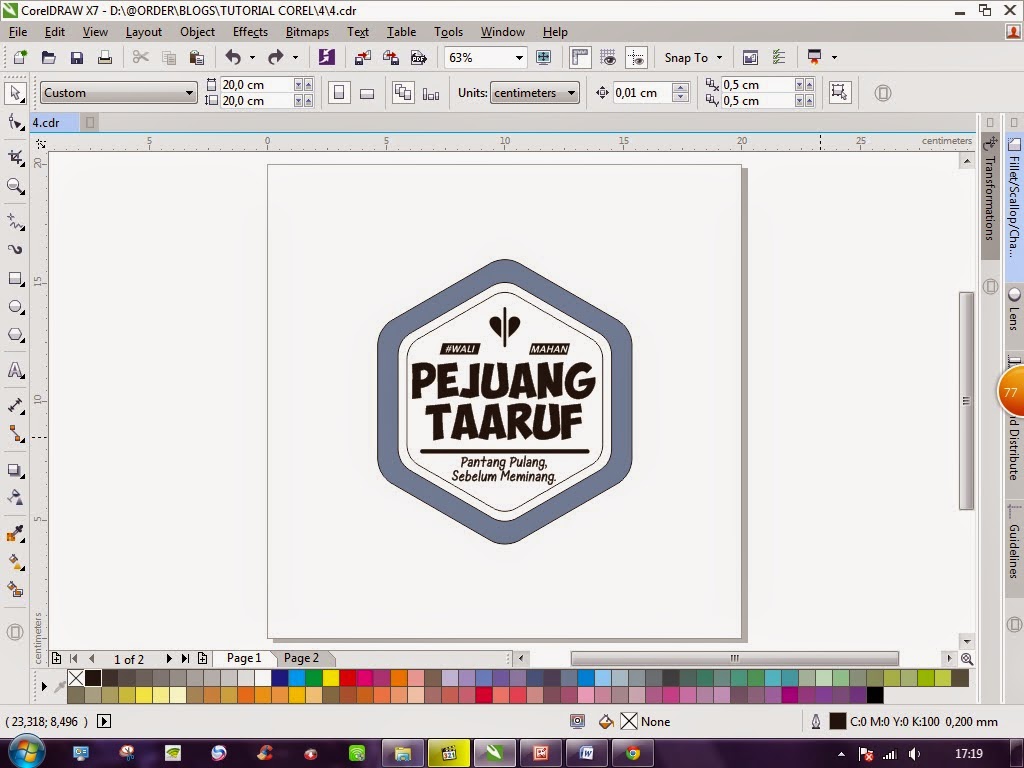The image size is (1024, 768).
Task: Click the Save icon
Action: click(76, 57)
